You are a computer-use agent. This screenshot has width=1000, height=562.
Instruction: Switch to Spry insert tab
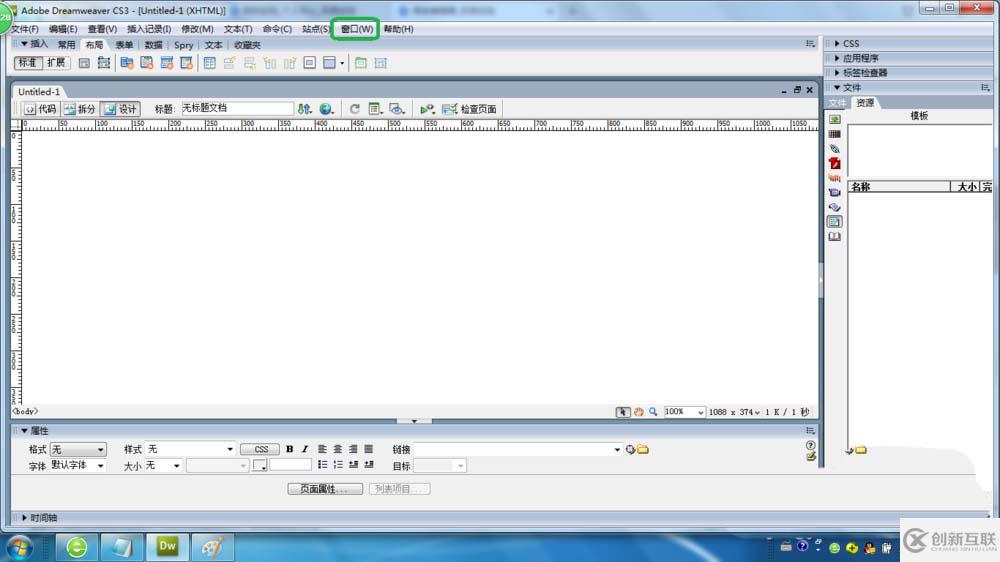click(x=183, y=45)
